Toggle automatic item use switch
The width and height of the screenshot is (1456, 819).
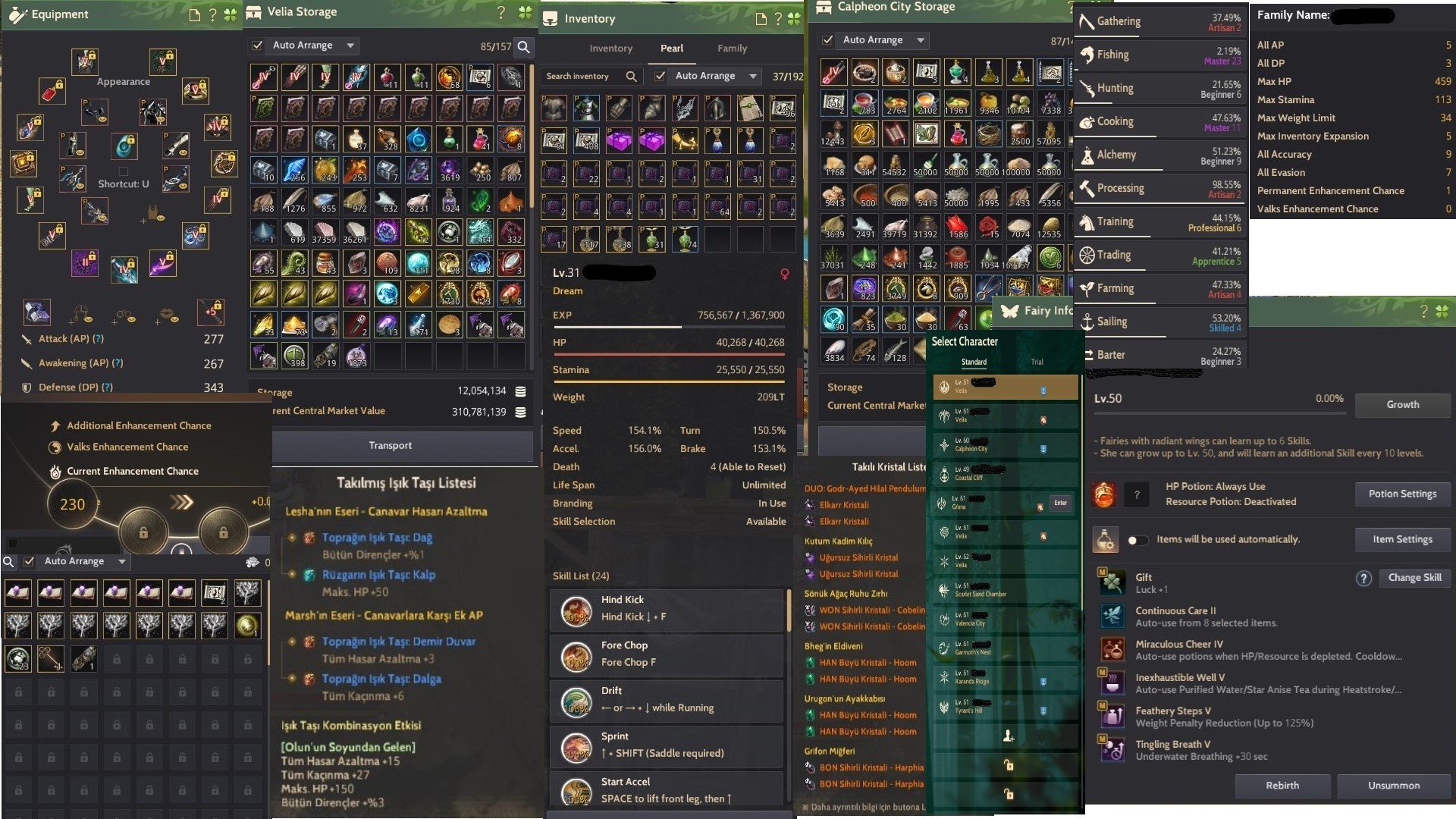(x=1137, y=540)
